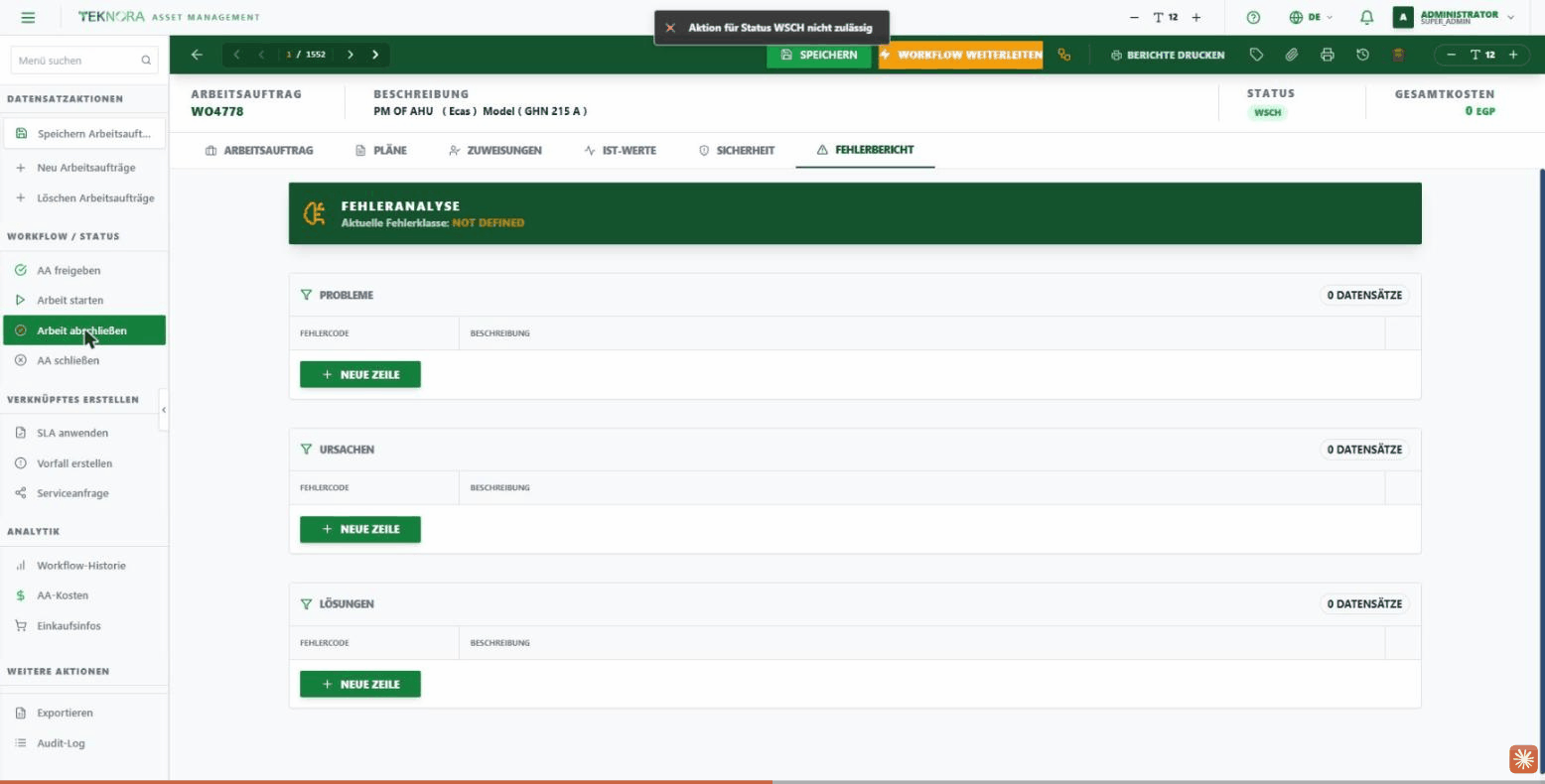The image size is (1545, 784).
Task: Click the back arrow in green toolbar
Action: (197, 55)
